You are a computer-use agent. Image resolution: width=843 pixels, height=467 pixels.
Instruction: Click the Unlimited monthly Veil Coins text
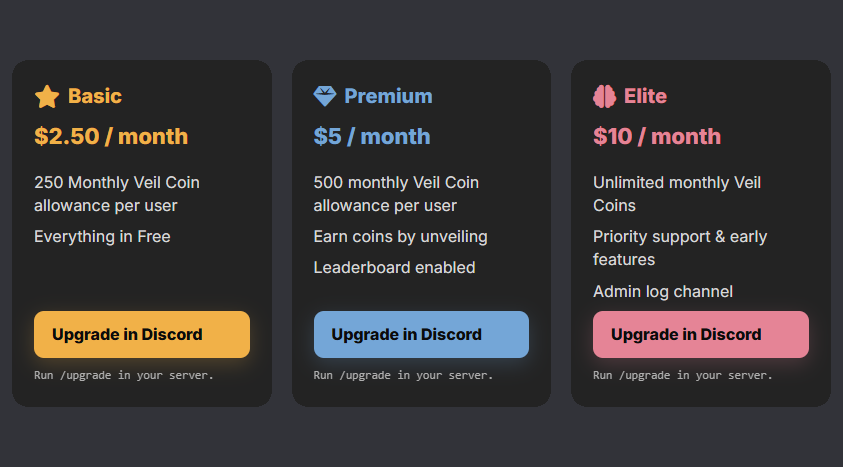[677, 194]
